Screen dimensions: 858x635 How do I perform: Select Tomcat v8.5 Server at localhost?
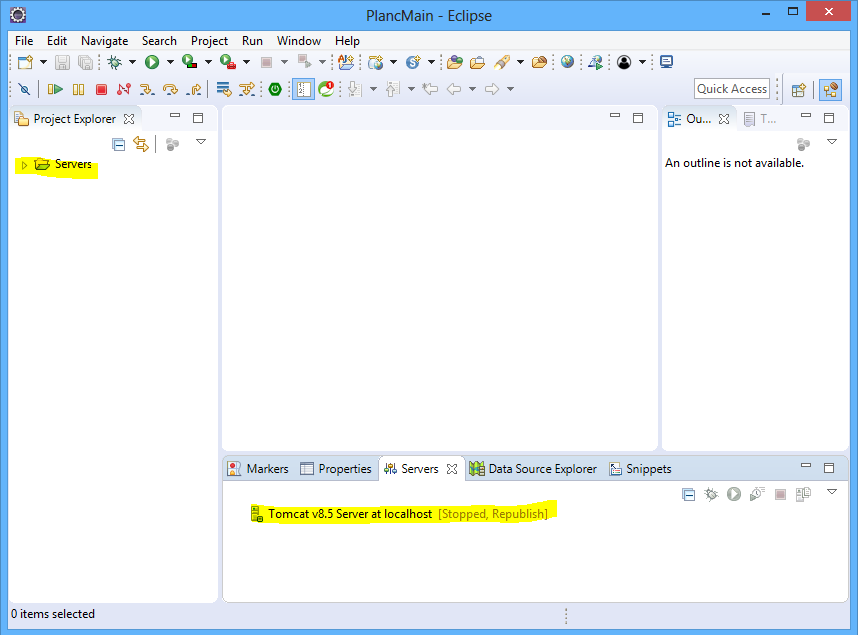pos(349,514)
